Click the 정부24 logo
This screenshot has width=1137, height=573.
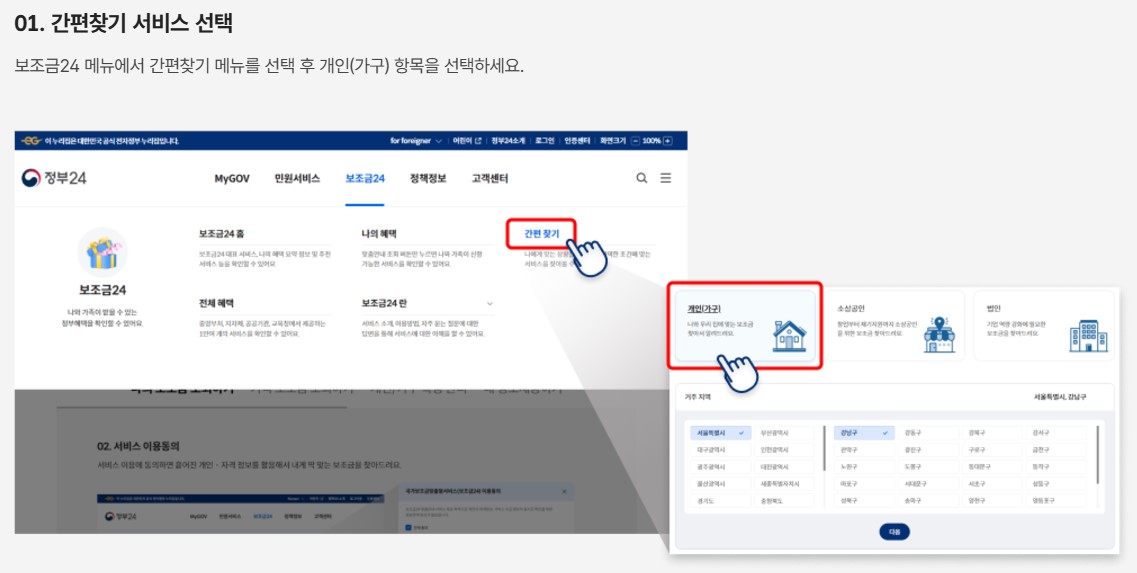[54, 178]
